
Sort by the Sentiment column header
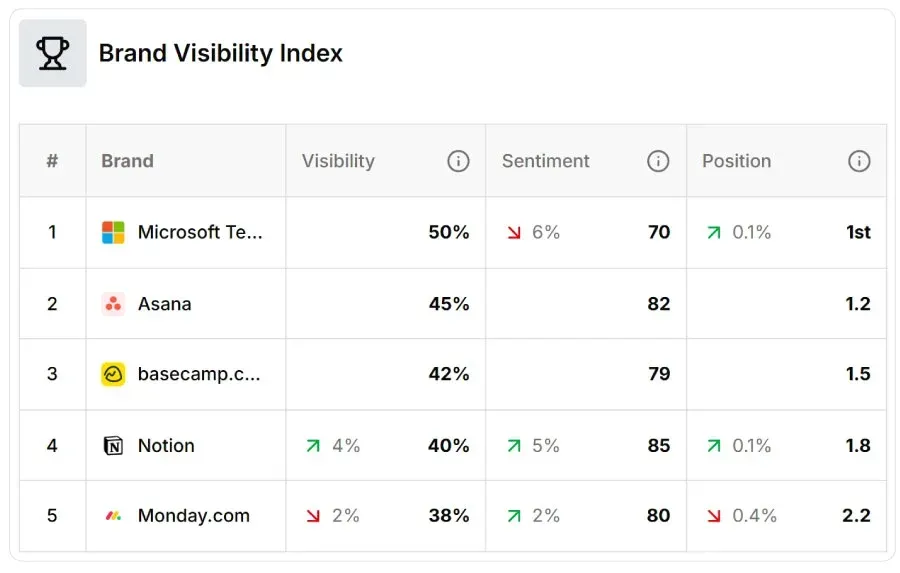(x=546, y=161)
